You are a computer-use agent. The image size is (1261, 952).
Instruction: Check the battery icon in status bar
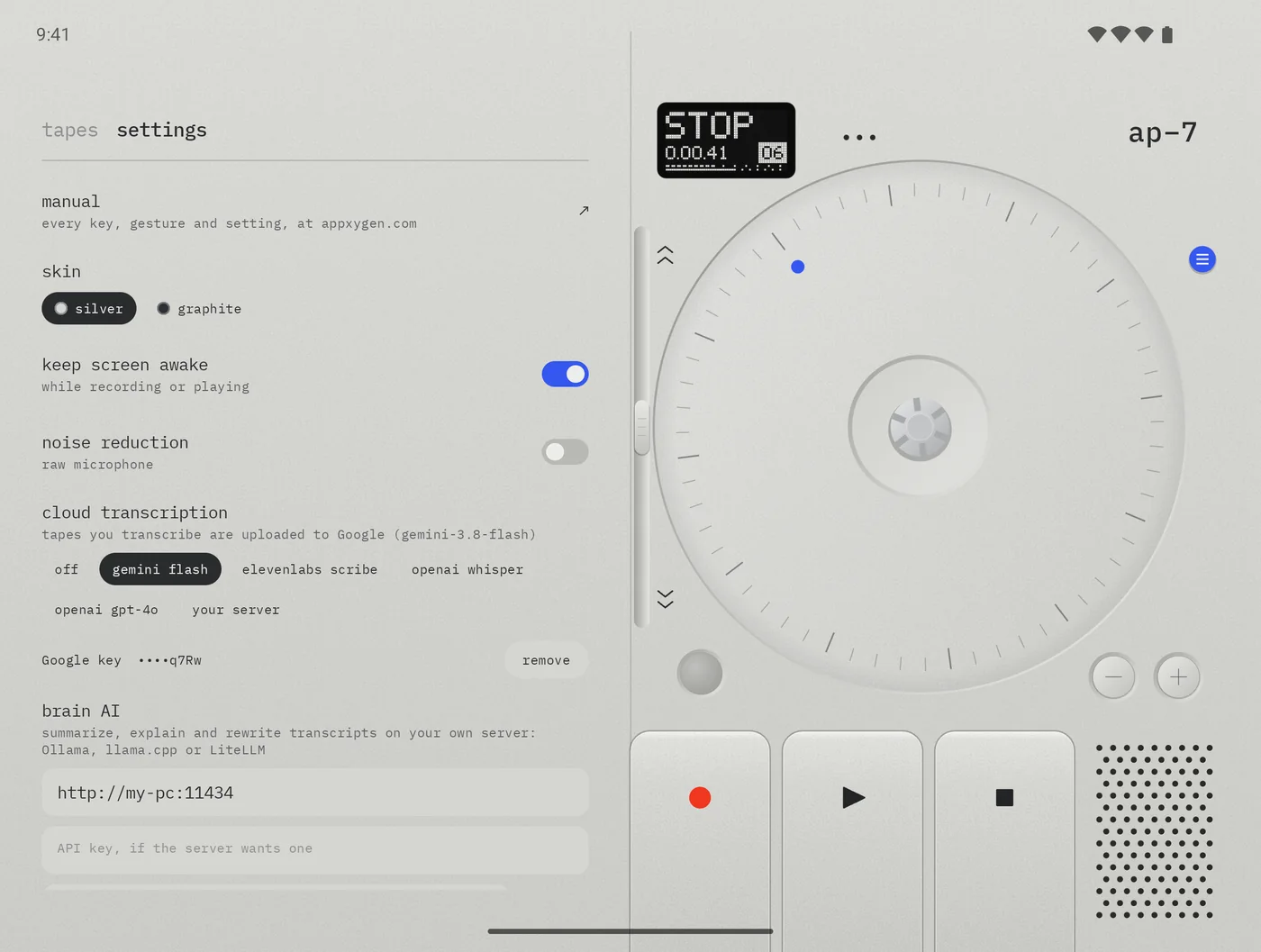[x=1167, y=34]
